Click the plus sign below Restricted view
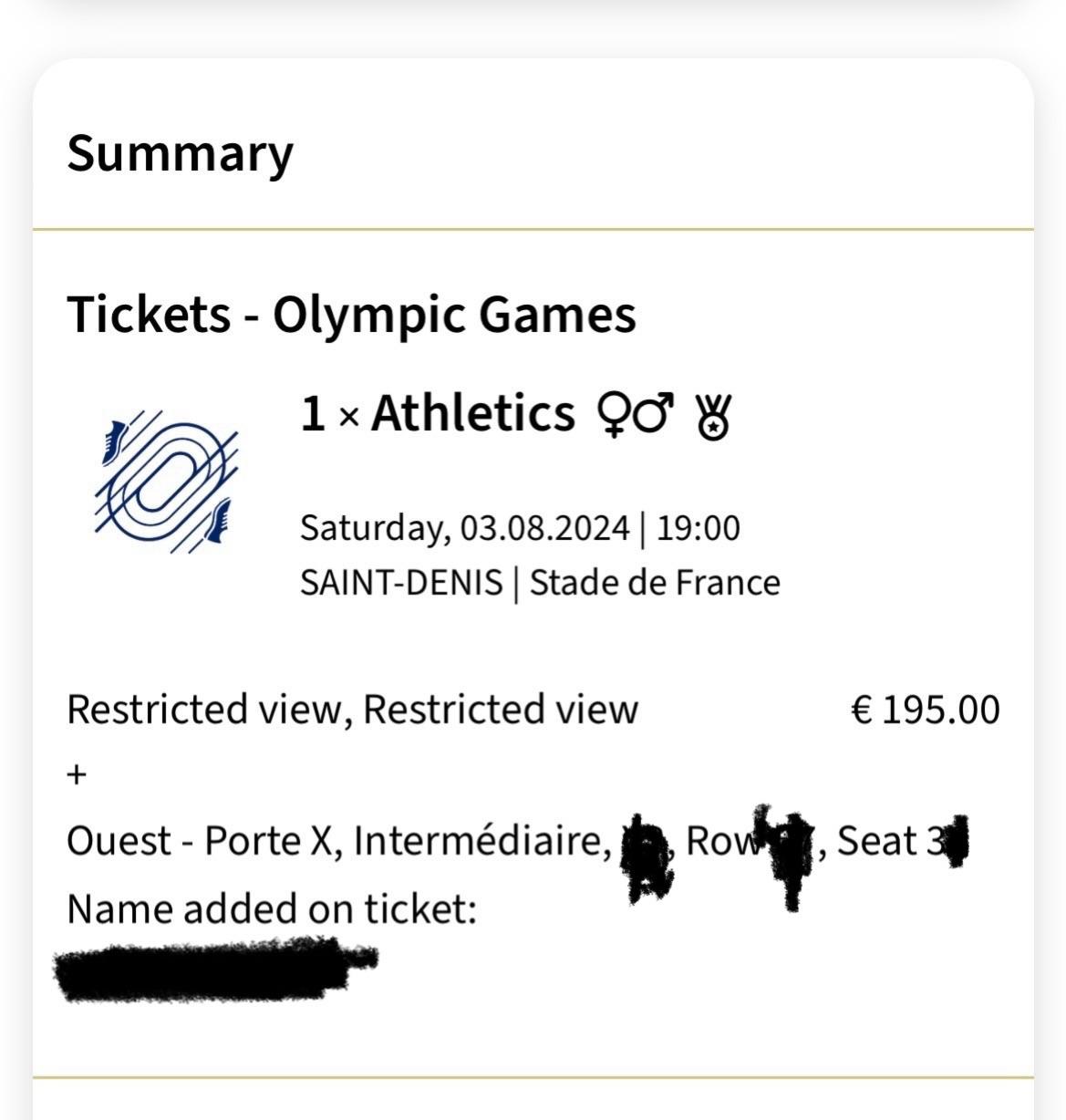 point(77,775)
